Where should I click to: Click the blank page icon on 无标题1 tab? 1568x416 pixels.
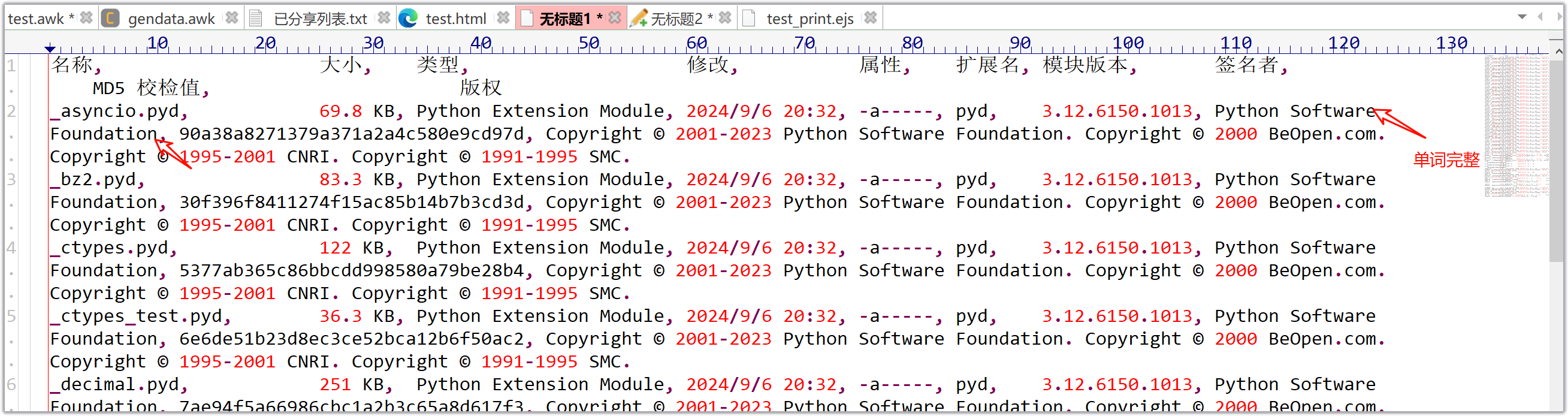(527, 18)
